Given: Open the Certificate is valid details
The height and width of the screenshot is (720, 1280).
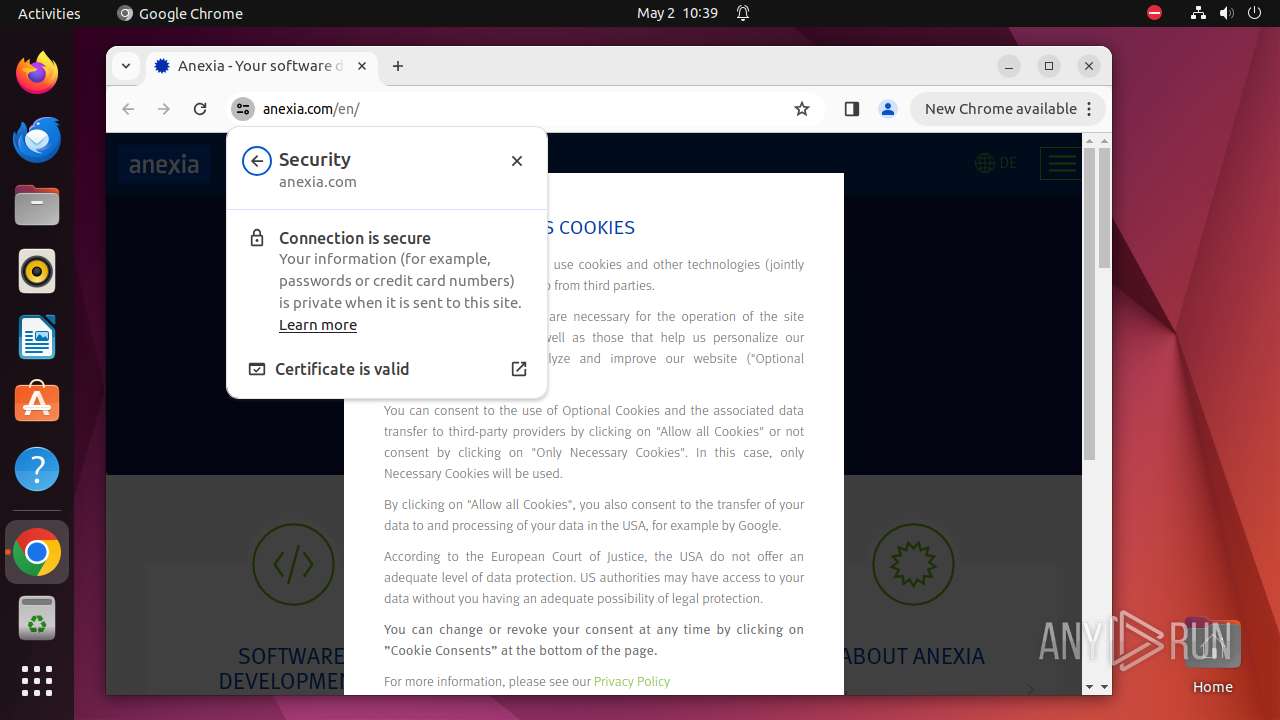Looking at the screenshot, I should tap(387, 369).
